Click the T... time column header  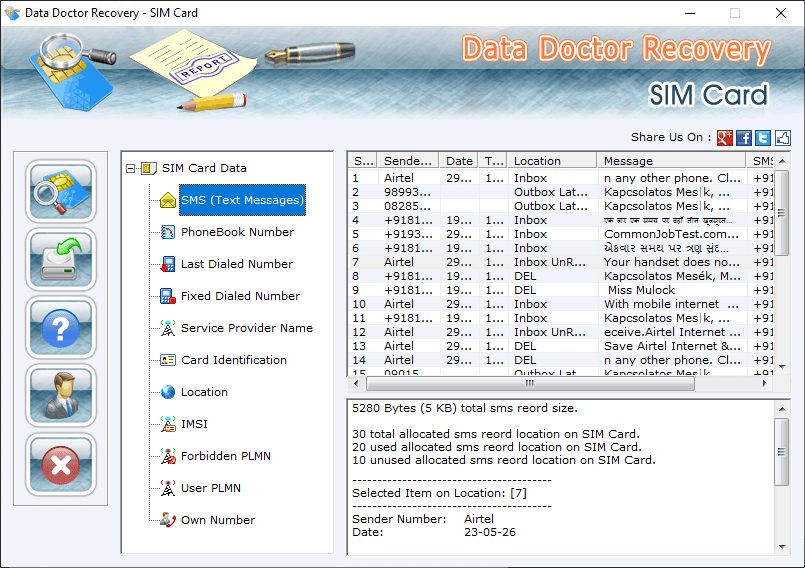pyautogui.click(x=493, y=161)
